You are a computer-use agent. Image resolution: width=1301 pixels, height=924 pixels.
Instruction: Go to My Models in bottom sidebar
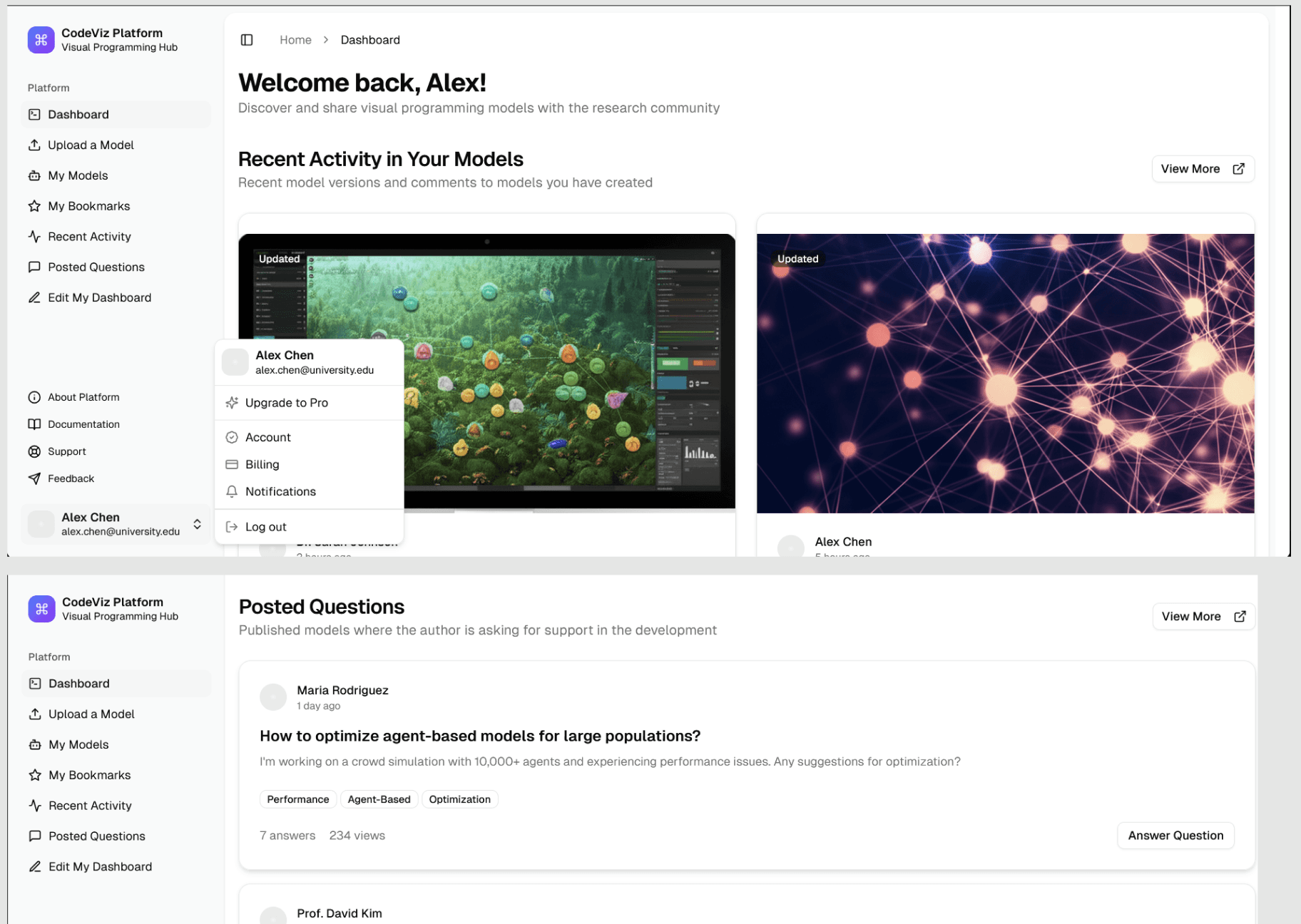(116, 744)
